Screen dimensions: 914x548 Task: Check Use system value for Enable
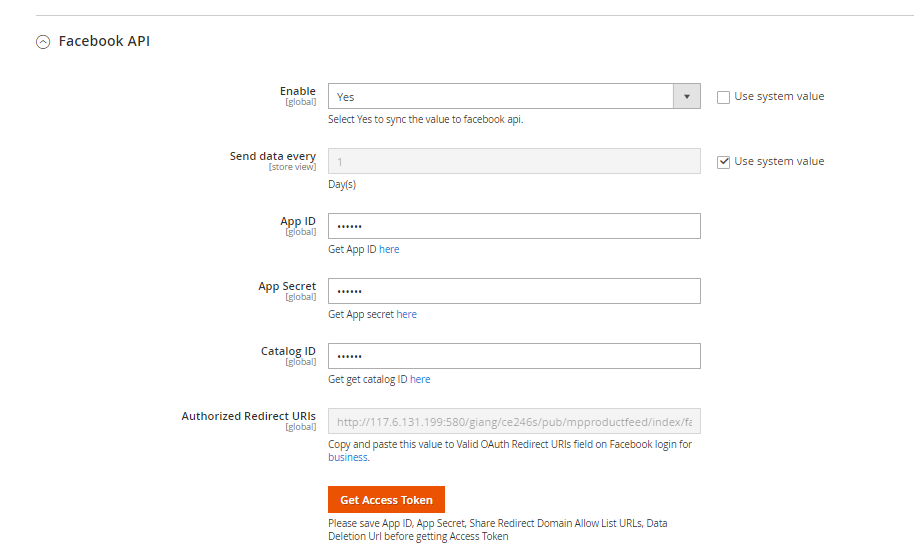pos(723,97)
